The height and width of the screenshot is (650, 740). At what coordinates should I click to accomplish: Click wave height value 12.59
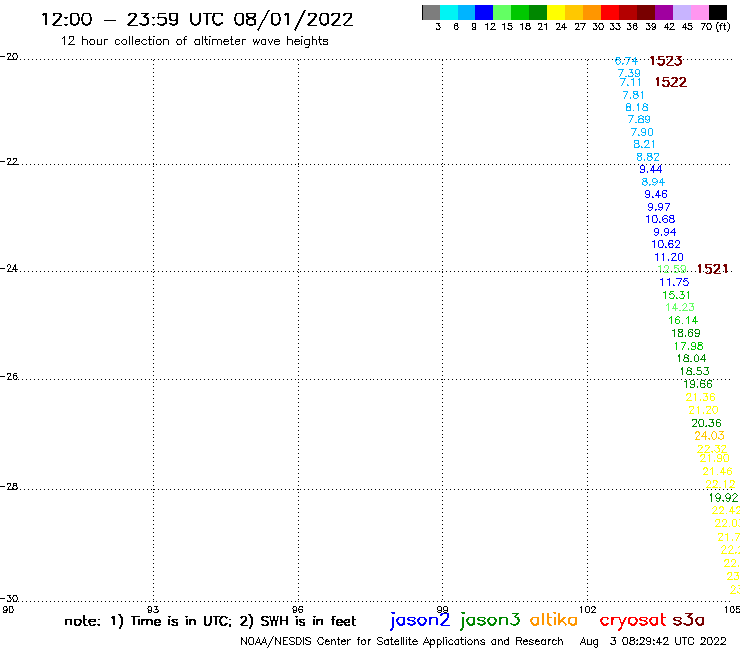(x=672, y=269)
